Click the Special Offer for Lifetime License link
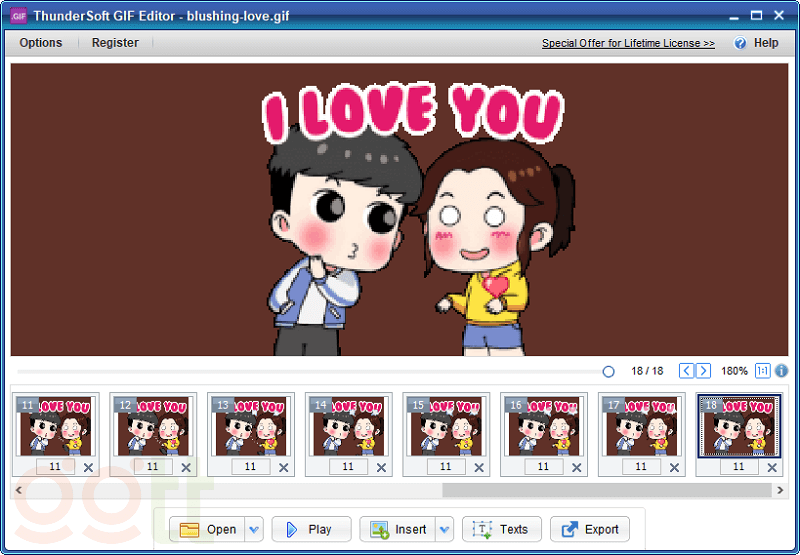Screen dimensions: 800x555 pyautogui.click(x=628, y=44)
